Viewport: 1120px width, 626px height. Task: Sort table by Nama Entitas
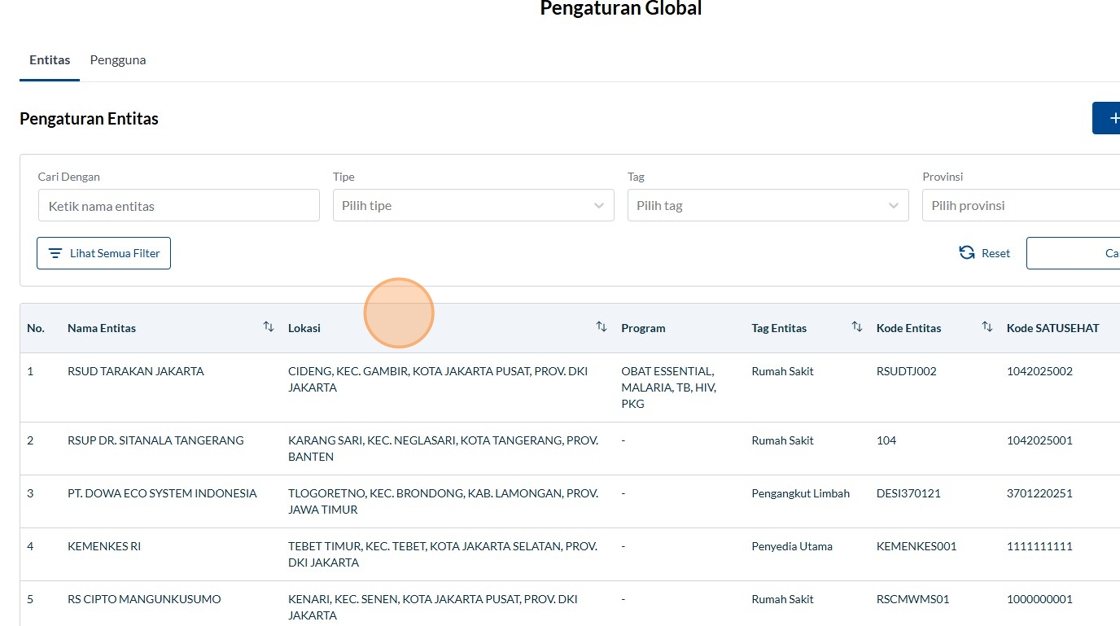(268, 327)
